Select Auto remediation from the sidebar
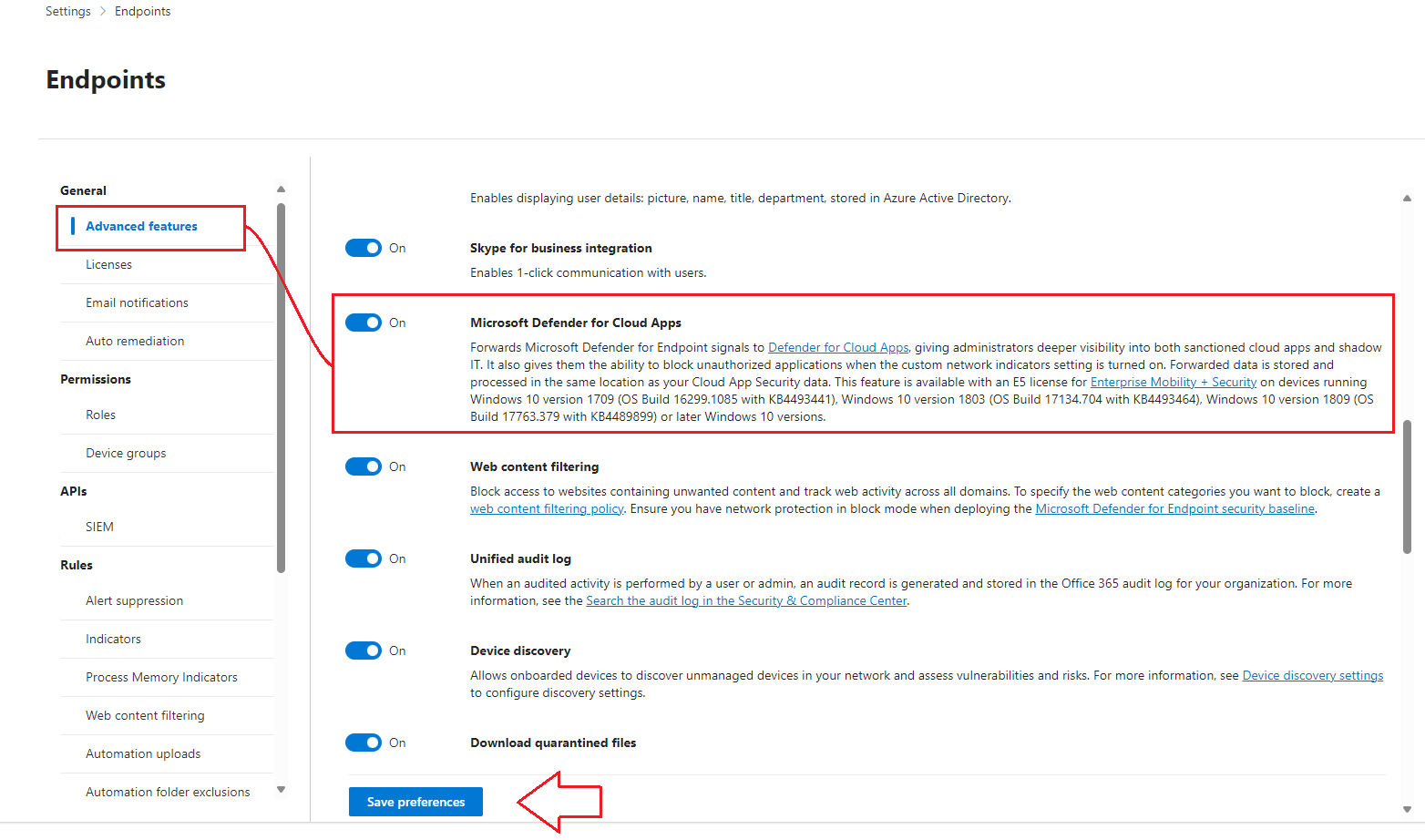The width and height of the screenshot is (1425, 840). 134,341
